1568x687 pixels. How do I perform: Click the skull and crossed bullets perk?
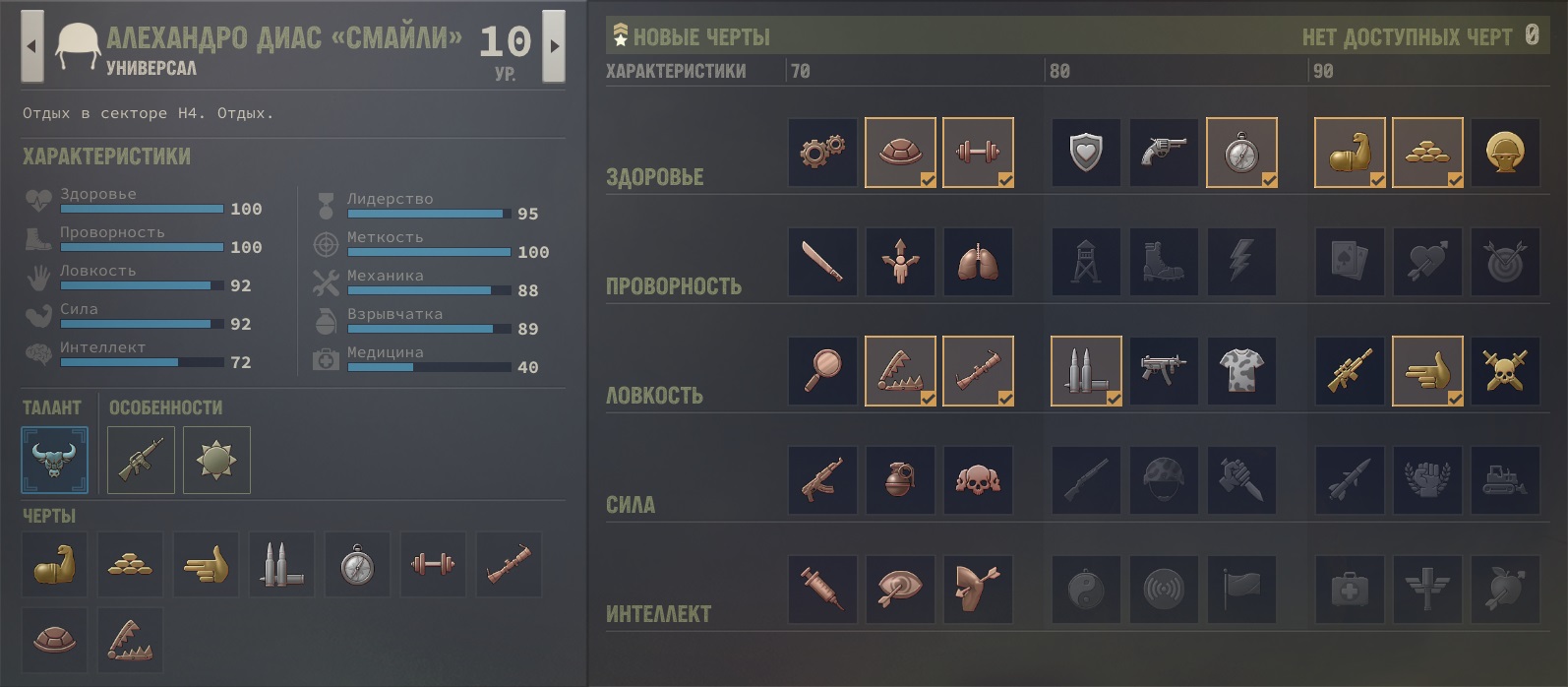1505,371
